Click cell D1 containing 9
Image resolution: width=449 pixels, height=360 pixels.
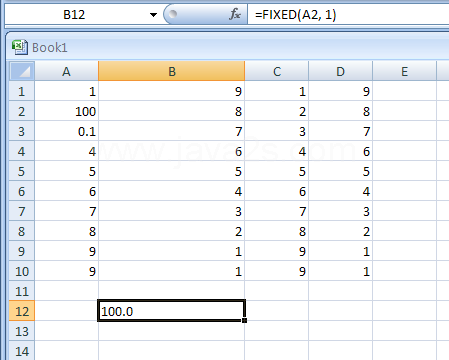pos(340,91)
